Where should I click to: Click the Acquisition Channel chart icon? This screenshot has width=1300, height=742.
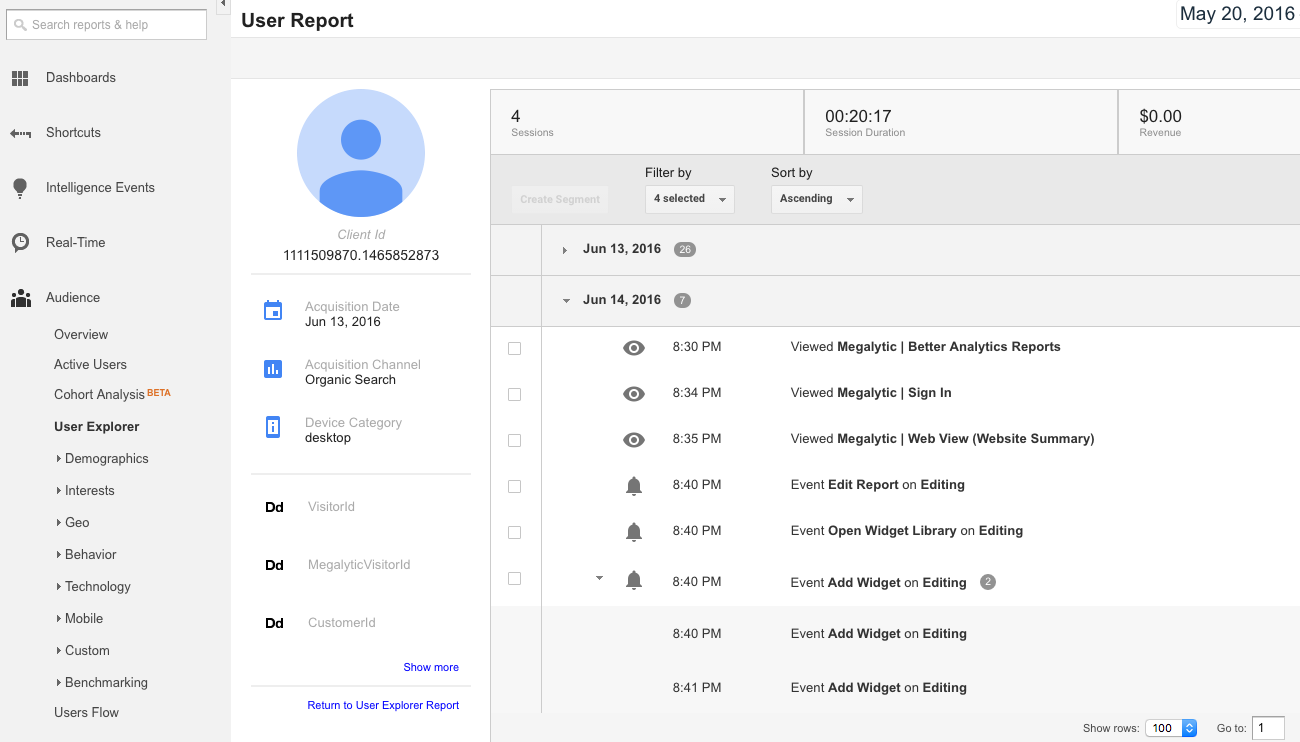pos(273,369)
